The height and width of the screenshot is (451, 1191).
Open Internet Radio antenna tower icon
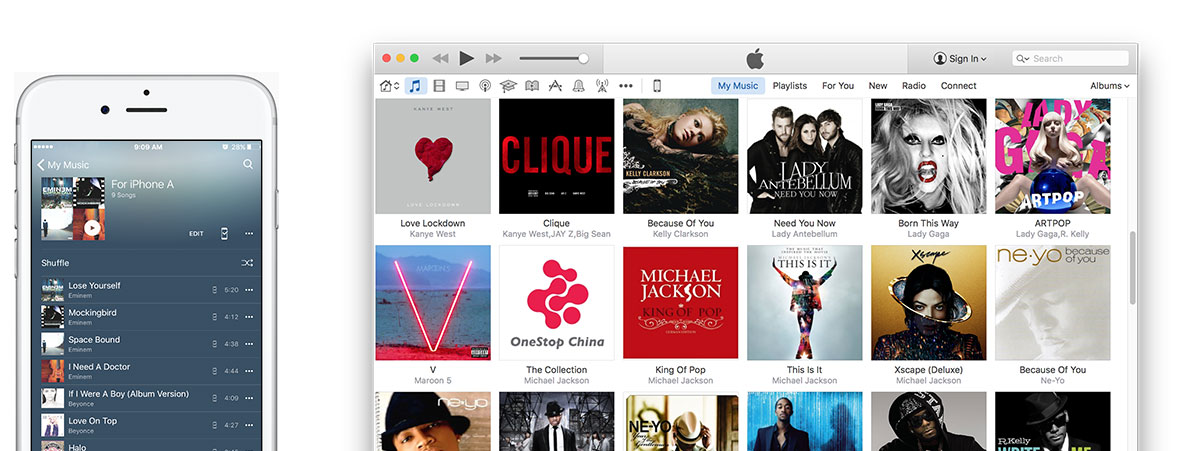coord(602,86)
